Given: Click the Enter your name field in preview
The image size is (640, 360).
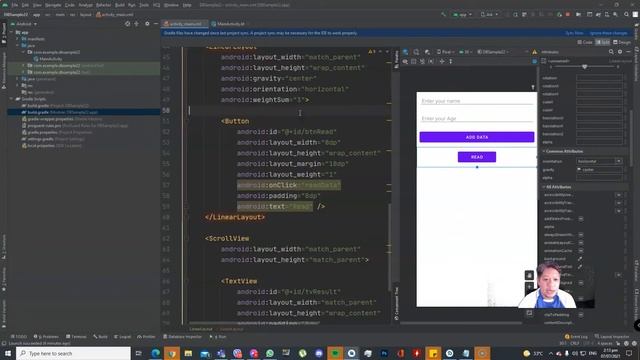Looking at the screenshot, I should pos(477,101).
